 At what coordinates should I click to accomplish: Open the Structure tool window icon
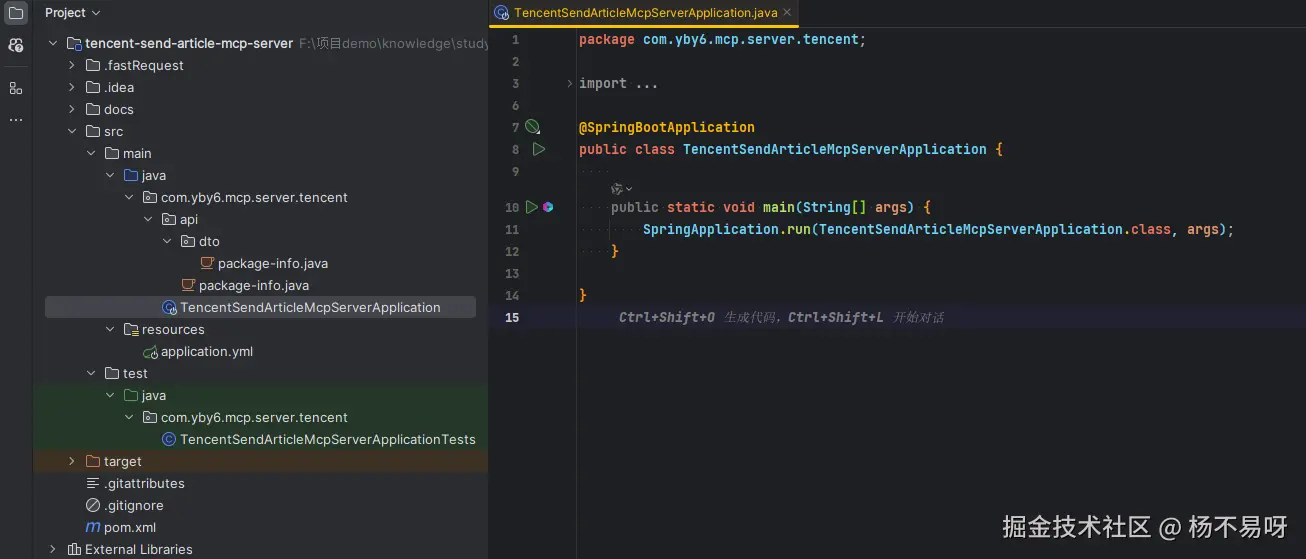(x=16, y=88)
